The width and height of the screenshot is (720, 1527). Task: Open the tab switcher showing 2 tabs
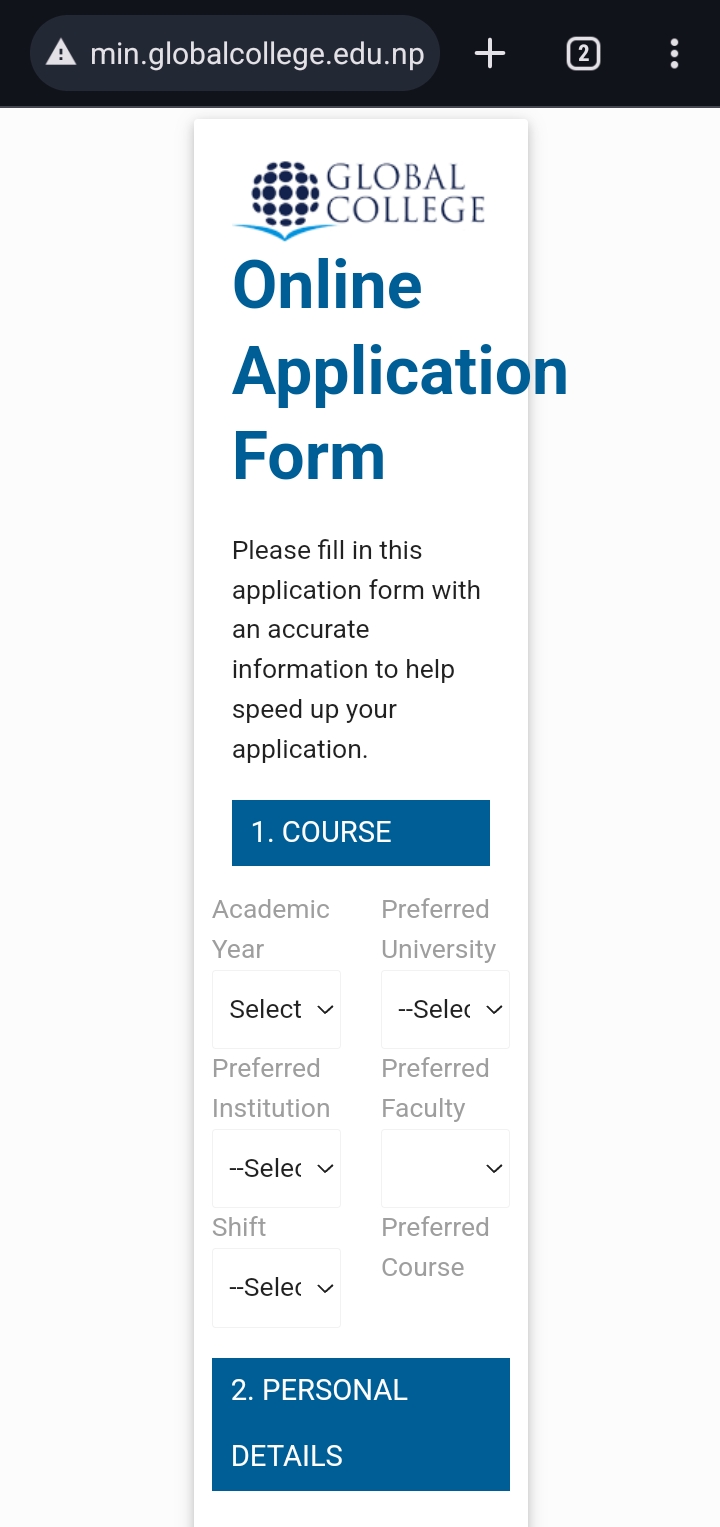[583, 53]
